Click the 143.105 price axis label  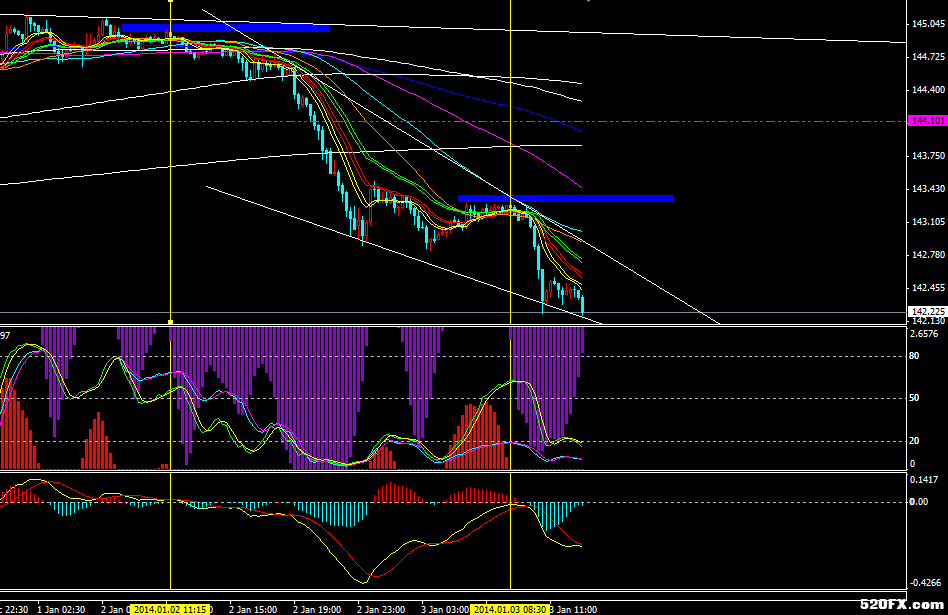click(928, 222)
